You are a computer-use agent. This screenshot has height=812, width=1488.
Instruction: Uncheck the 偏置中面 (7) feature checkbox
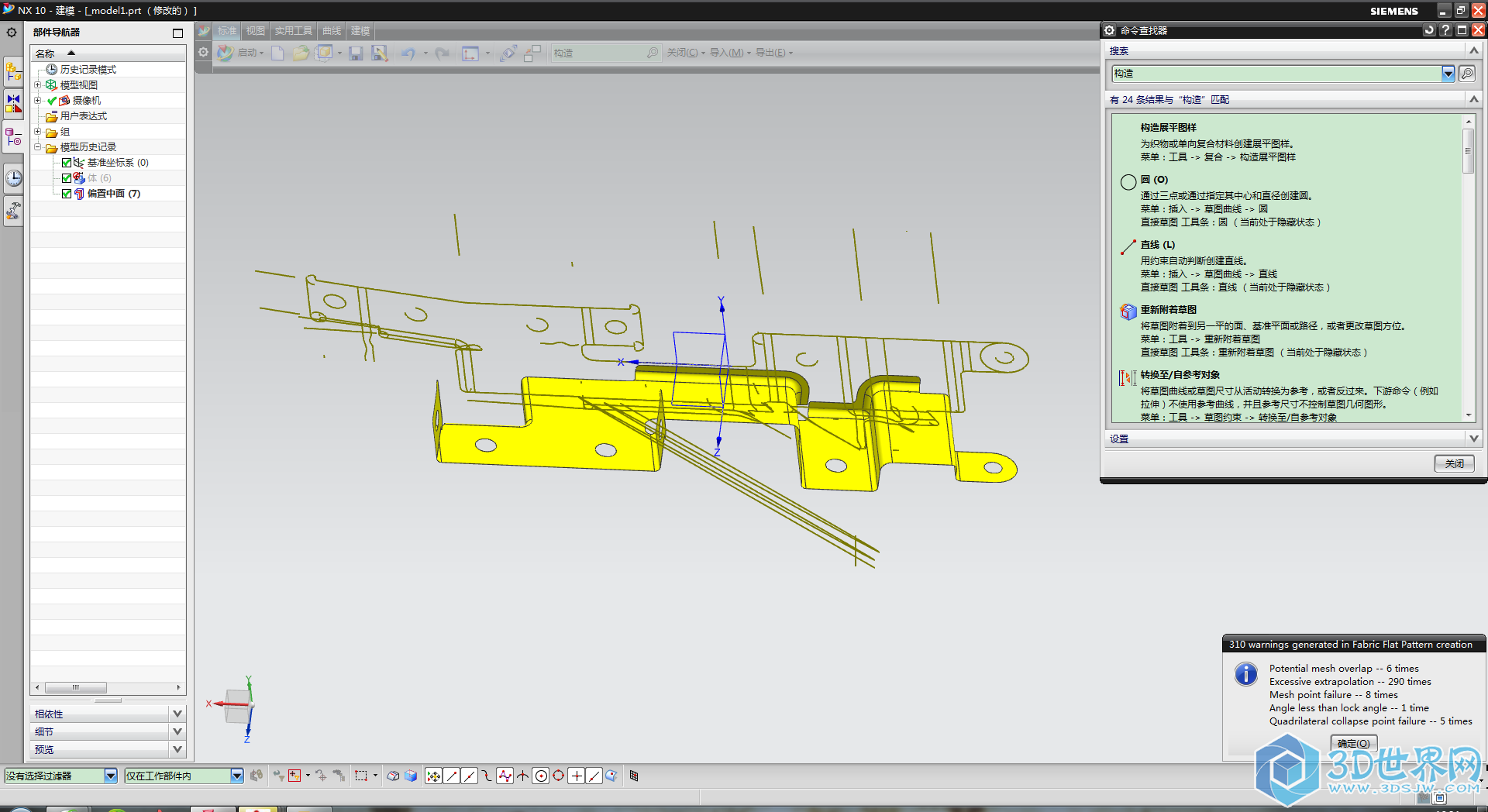pos(67,194)
